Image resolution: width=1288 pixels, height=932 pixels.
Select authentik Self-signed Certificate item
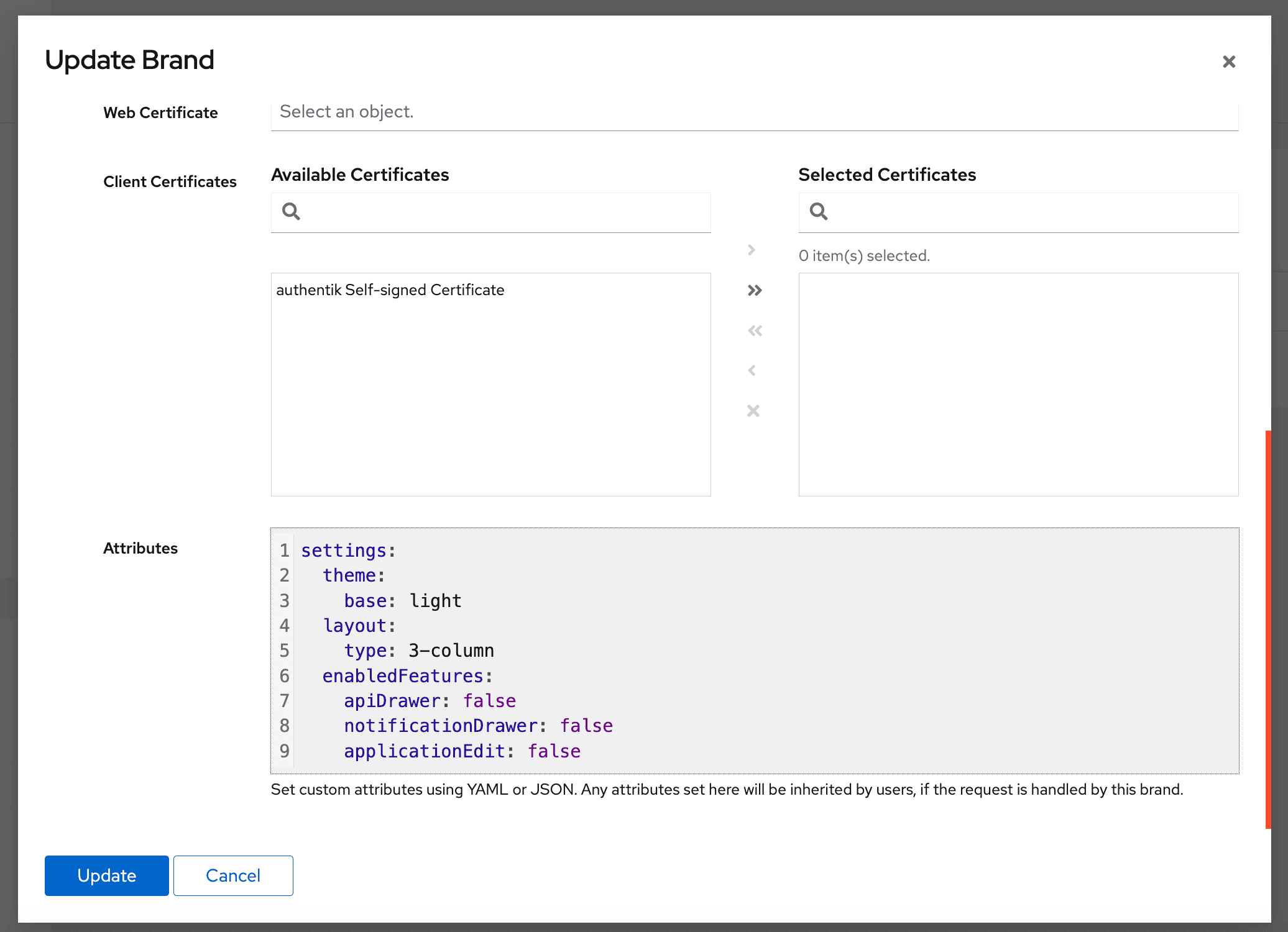coord(390,290)
